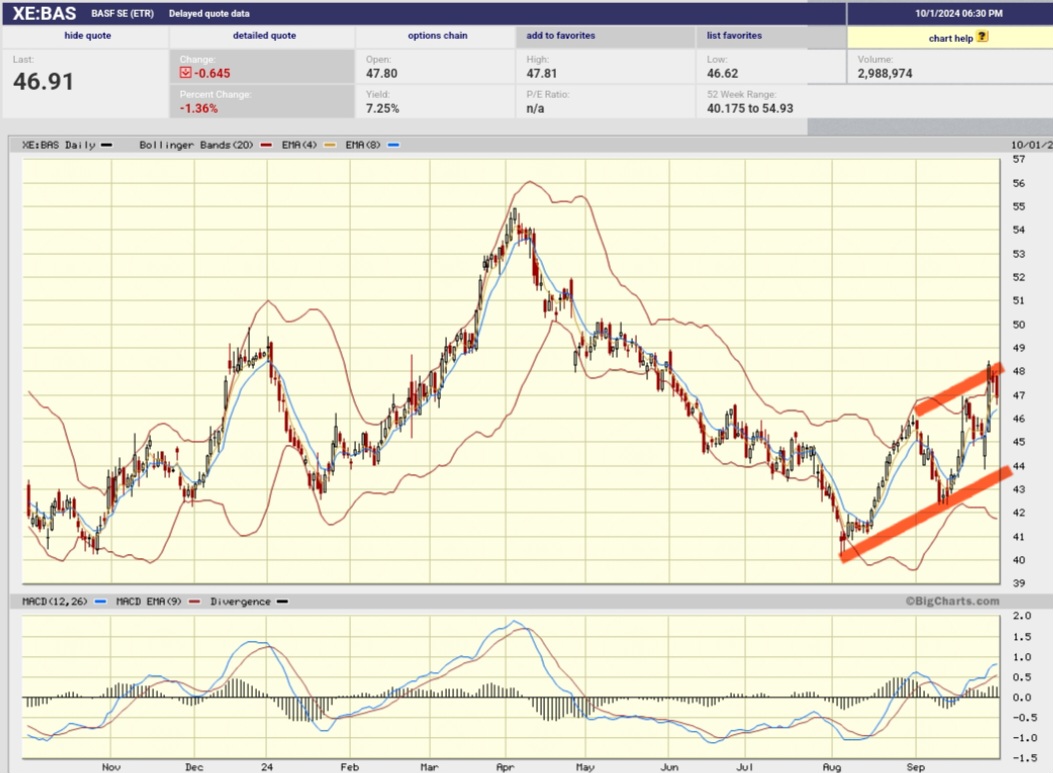This screenshot has height=773, width=1053.
Task: Click the MACD EMA(9) red legend marker
Action: point(194,601)
